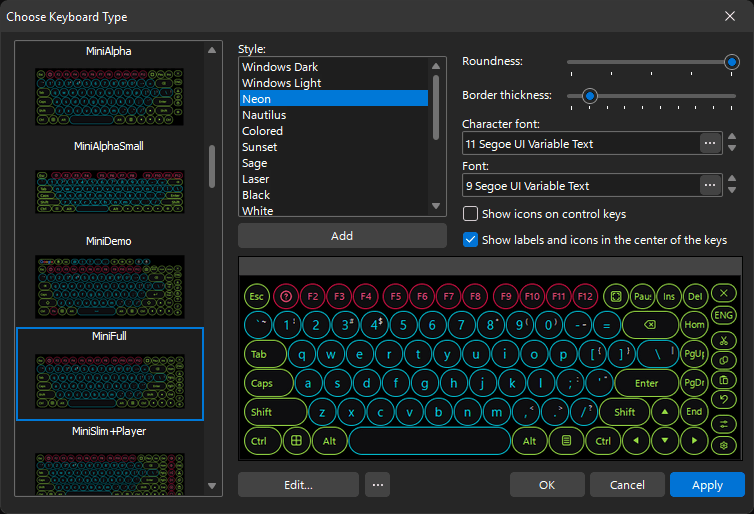The height and width of the screenshot is (514, 754).
Task: Click the Add style button
Action: pyautogui.click(x=342, y=236)
